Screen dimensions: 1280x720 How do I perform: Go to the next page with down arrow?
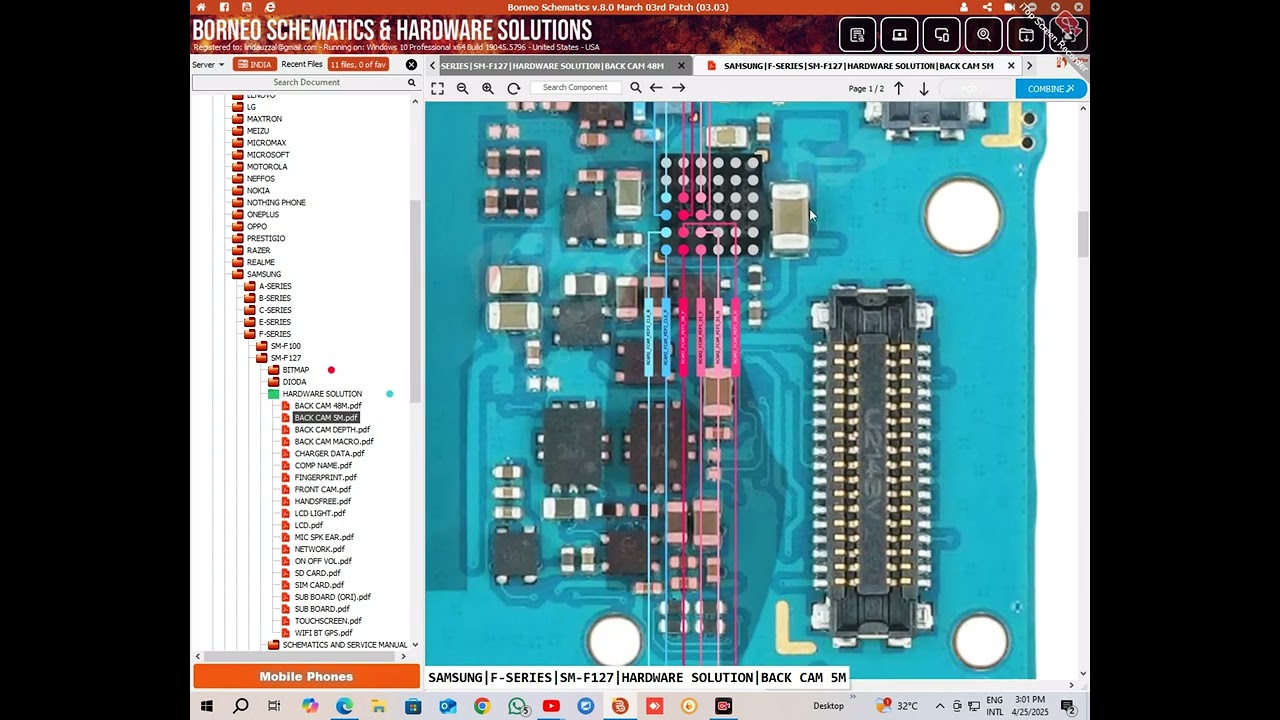[924, 89]
